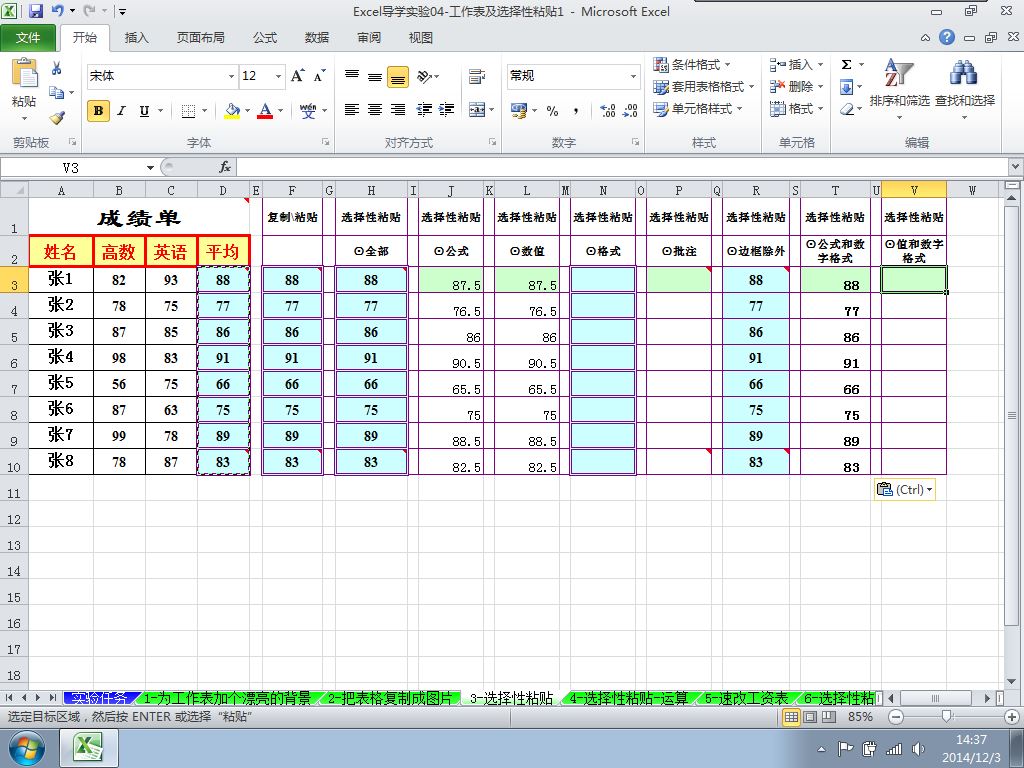Open the font name dropdown 宋体
Screen dimensions: 1024x768
(x=231, y=76)
